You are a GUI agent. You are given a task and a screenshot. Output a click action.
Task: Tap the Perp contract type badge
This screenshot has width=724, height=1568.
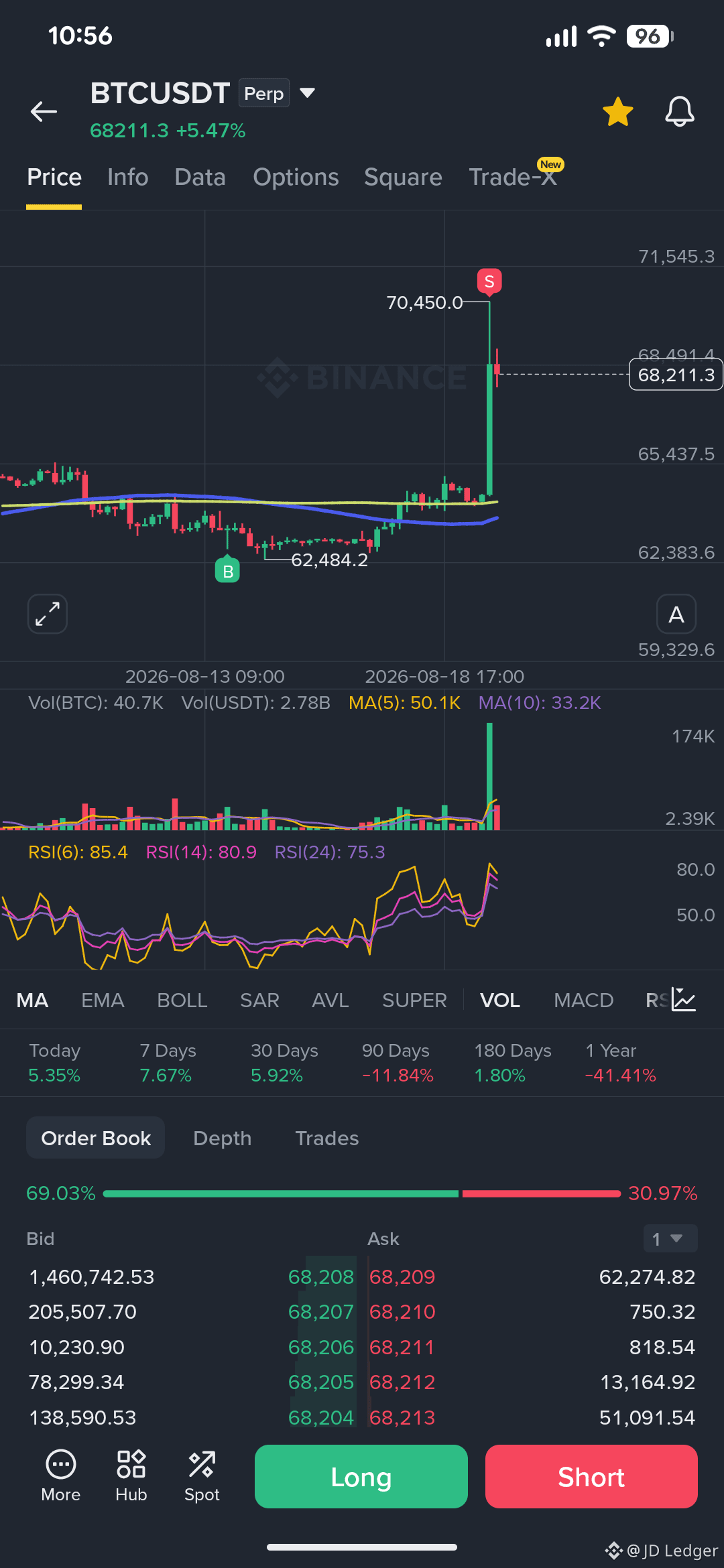point(264,93)
